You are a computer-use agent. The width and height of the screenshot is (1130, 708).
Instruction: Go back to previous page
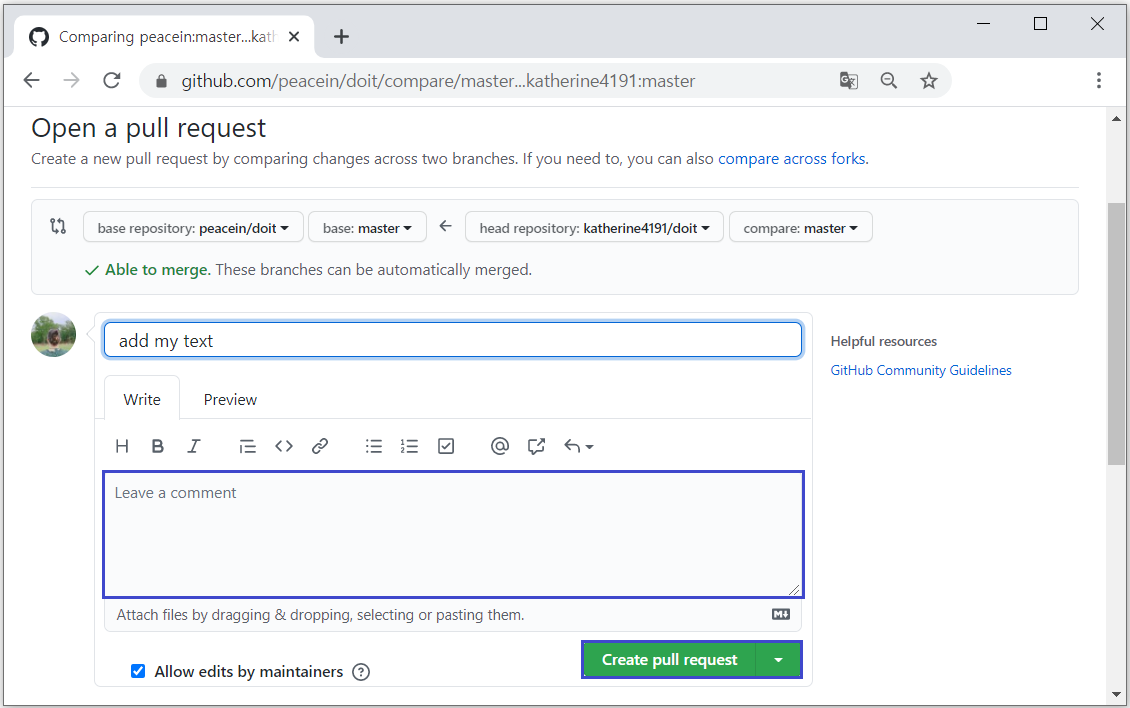32,80
